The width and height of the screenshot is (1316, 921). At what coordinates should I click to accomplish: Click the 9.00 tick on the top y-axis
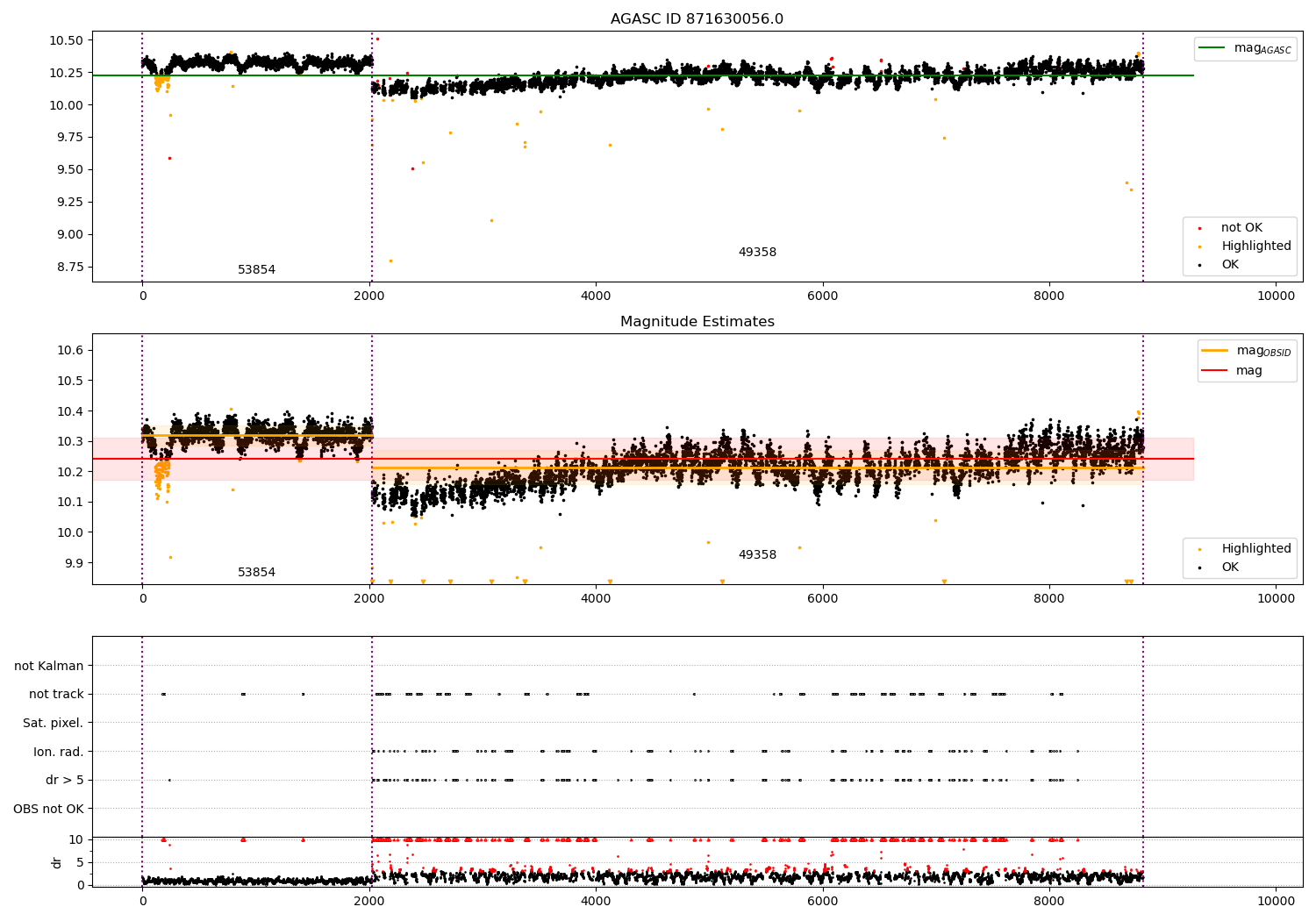tap(68, 235)
